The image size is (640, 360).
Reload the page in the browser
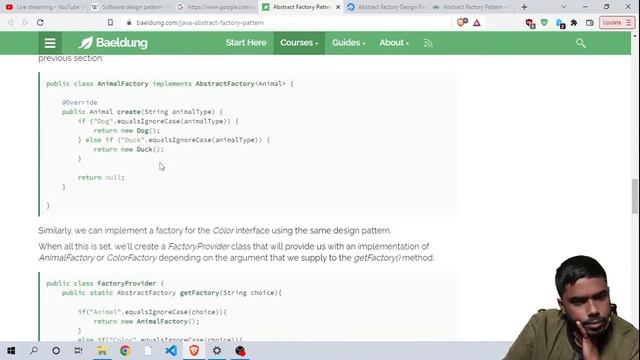click(x=40, y=23)
